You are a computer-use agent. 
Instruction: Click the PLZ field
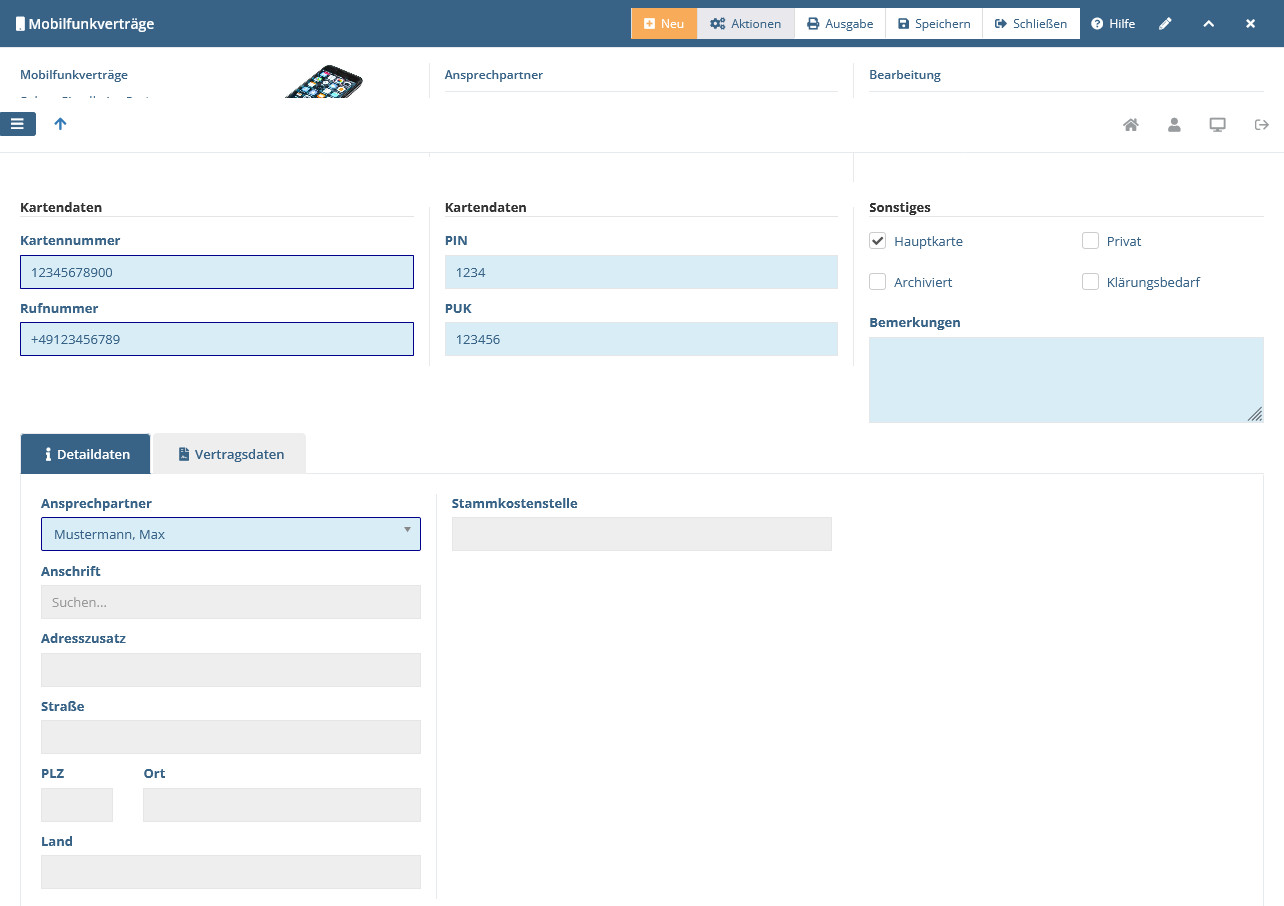click(77, 805)
